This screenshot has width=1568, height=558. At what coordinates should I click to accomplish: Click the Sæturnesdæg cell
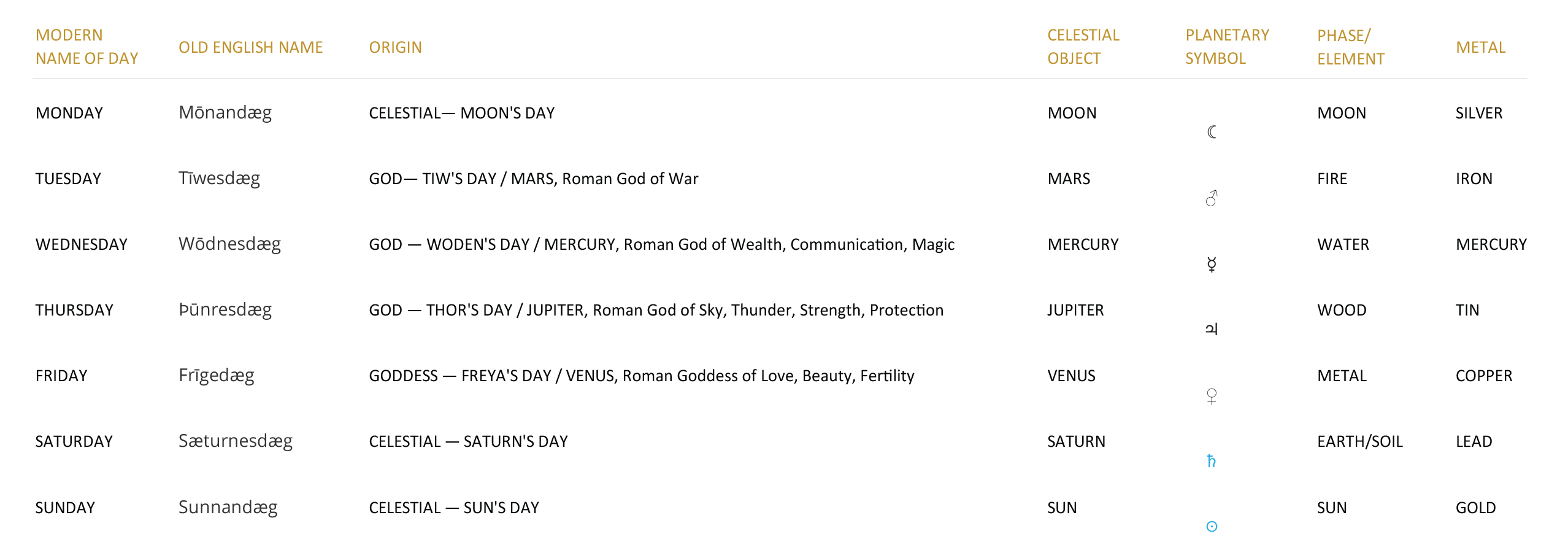[236, 441]
